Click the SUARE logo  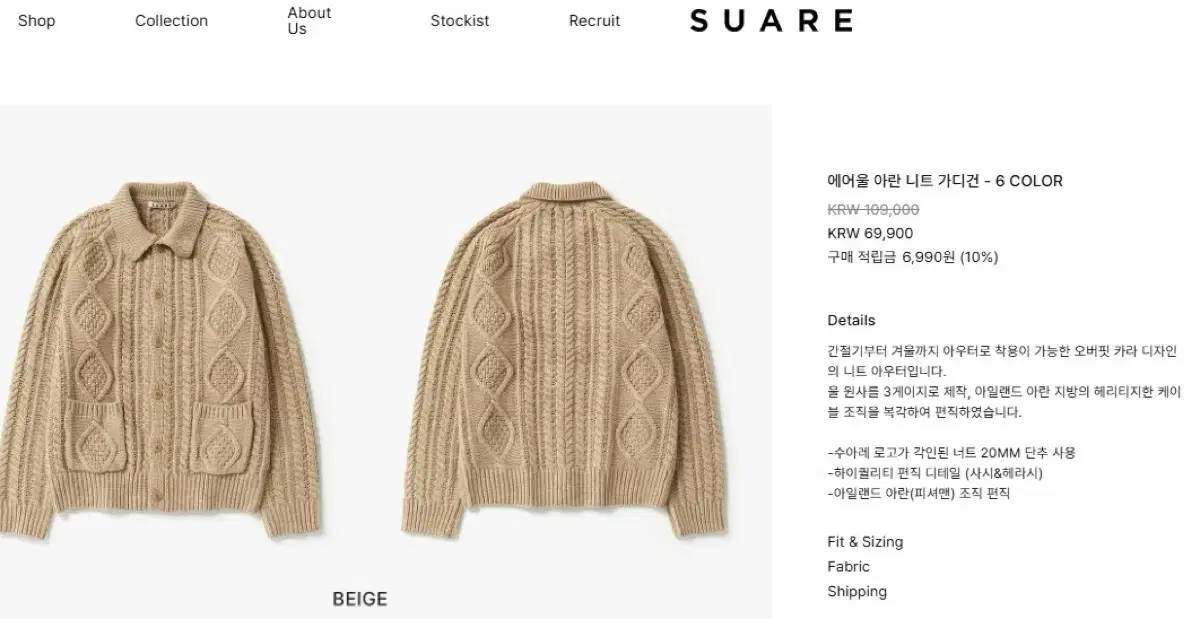point(772,21)
